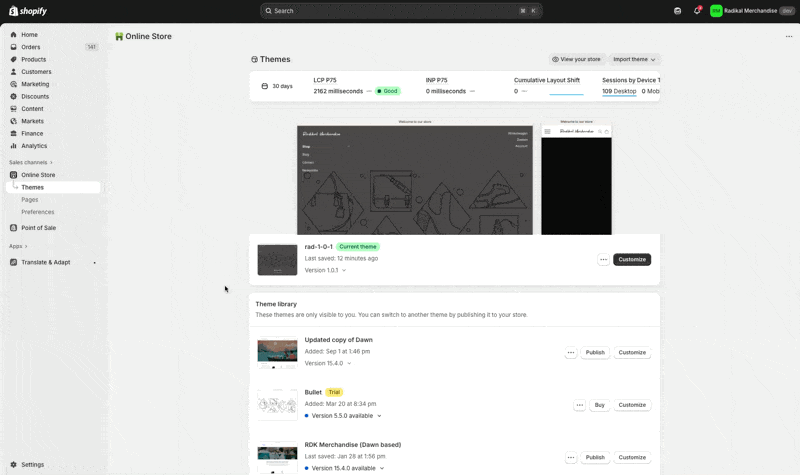Click the Good LCP status badge
The width and height of the screenshot is (800, 475).
387,91
